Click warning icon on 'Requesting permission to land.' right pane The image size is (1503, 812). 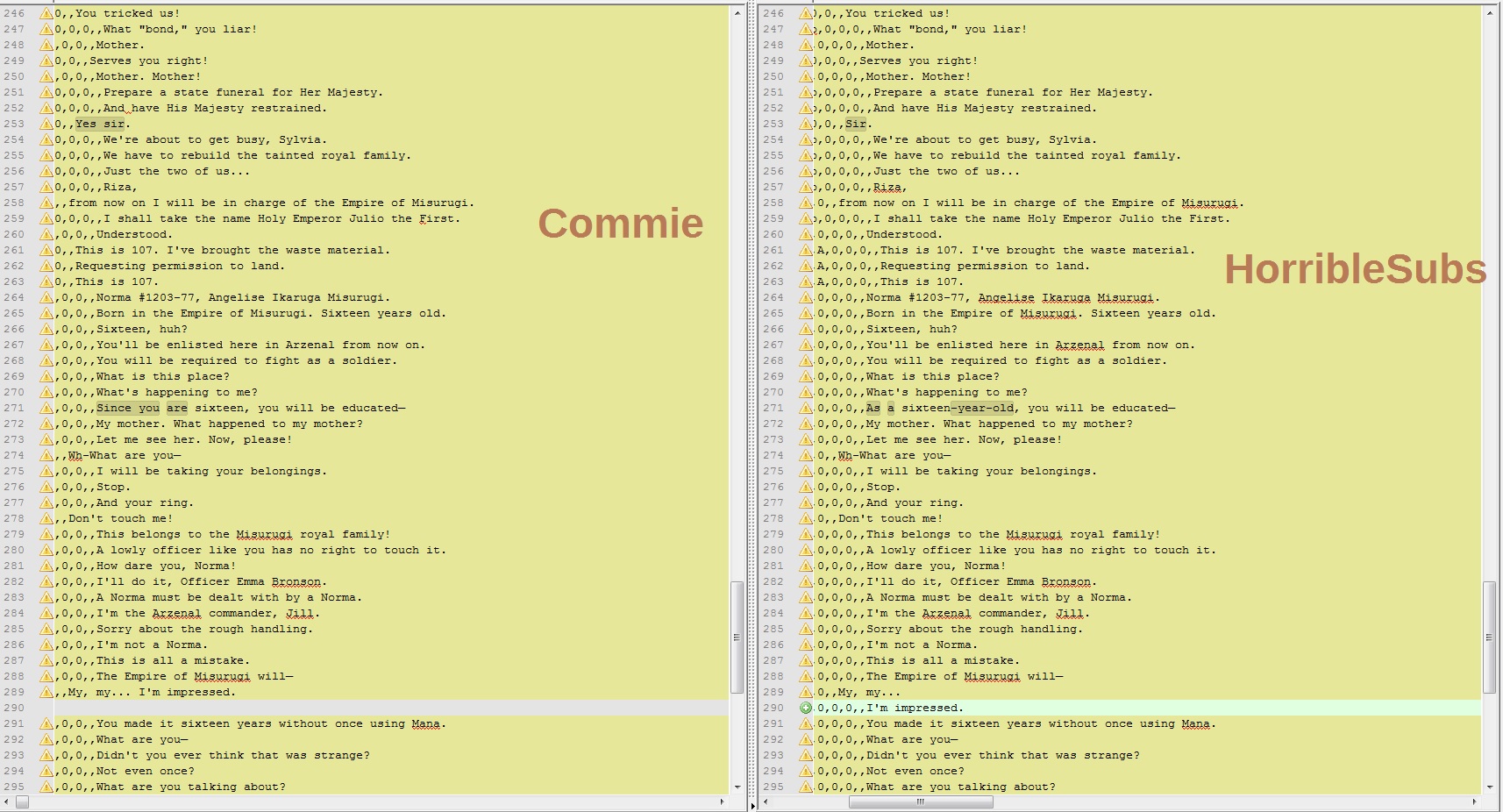coord(806,266)
